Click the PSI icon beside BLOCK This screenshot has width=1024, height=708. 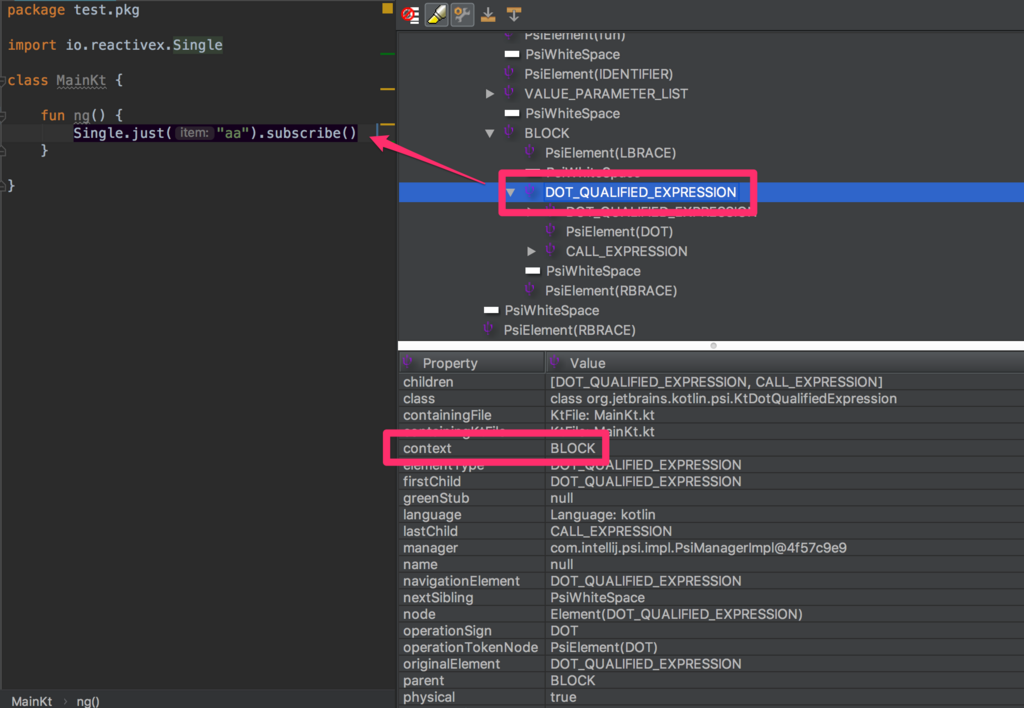pos(510,132)
